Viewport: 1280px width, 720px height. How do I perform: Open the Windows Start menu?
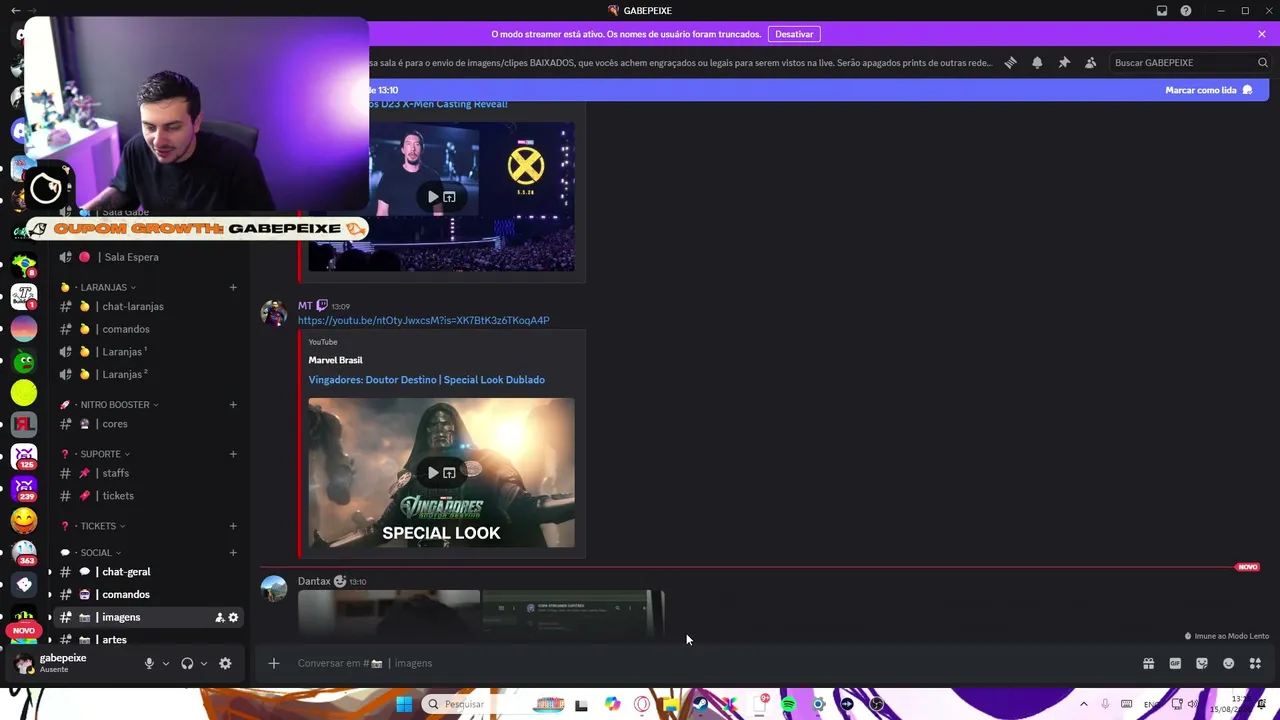click(403, 704)
